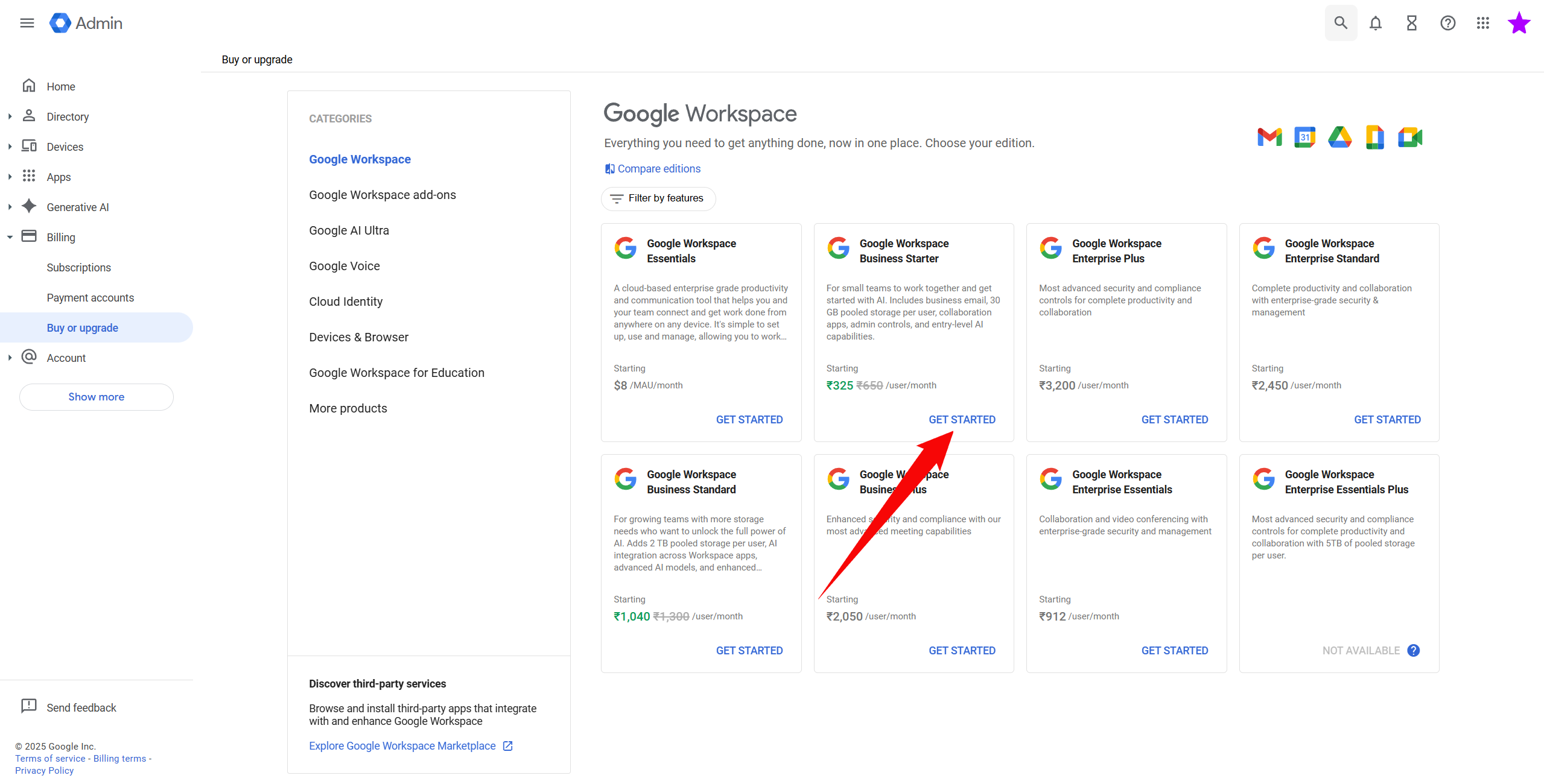The image size is (1544, 784).
Task: Click the purple star favorites icon
Action: pos(1519,22)
